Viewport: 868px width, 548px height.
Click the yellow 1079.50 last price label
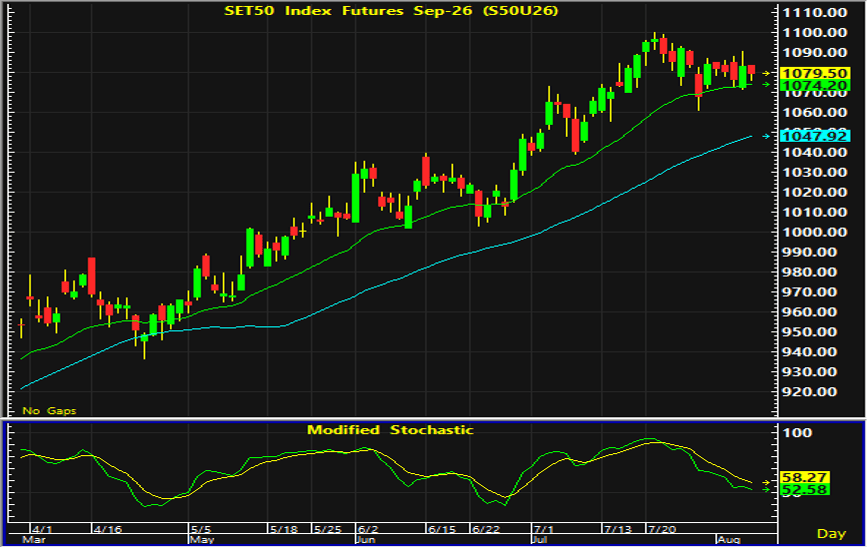814,73
